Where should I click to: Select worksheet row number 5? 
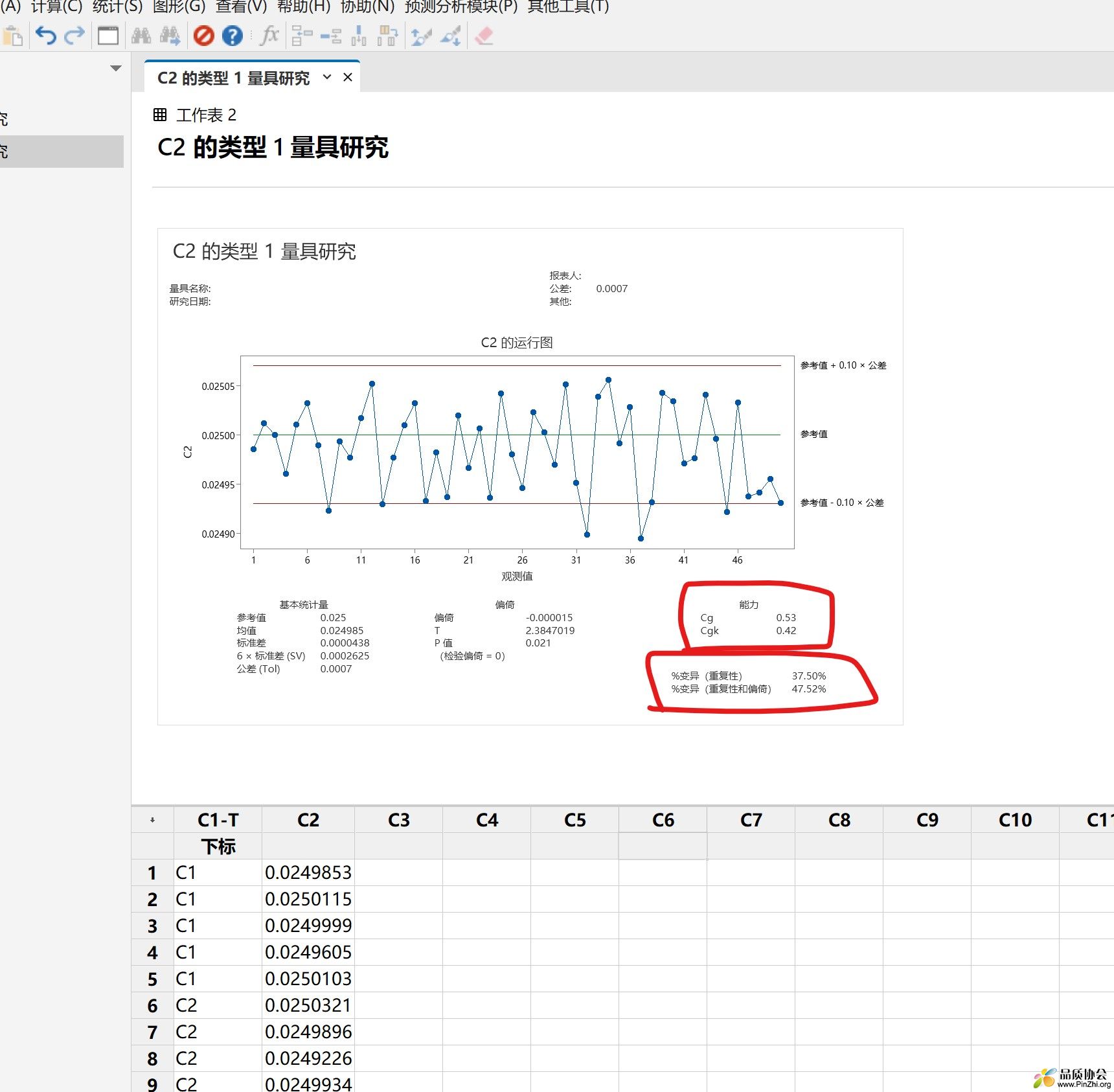[152, 979]
